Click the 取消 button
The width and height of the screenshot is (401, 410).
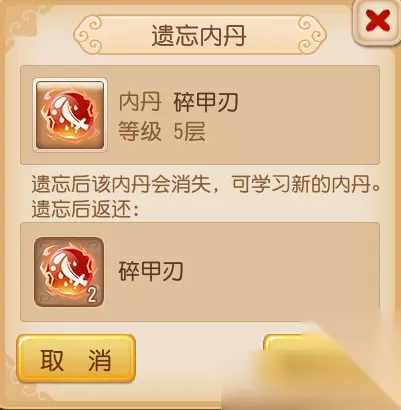click(x=76, y=359)
